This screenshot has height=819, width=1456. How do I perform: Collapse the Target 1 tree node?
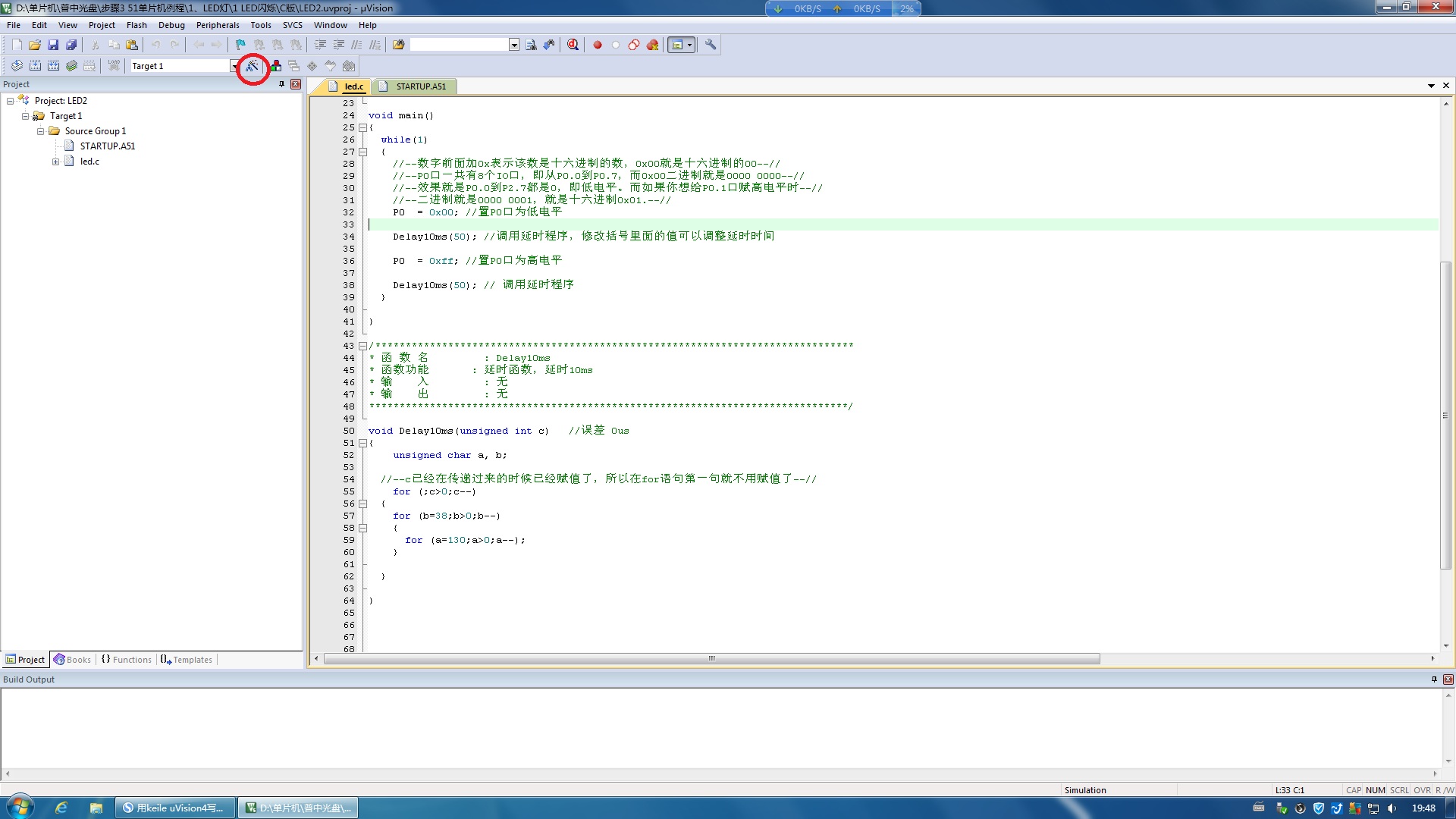(25, 116)
